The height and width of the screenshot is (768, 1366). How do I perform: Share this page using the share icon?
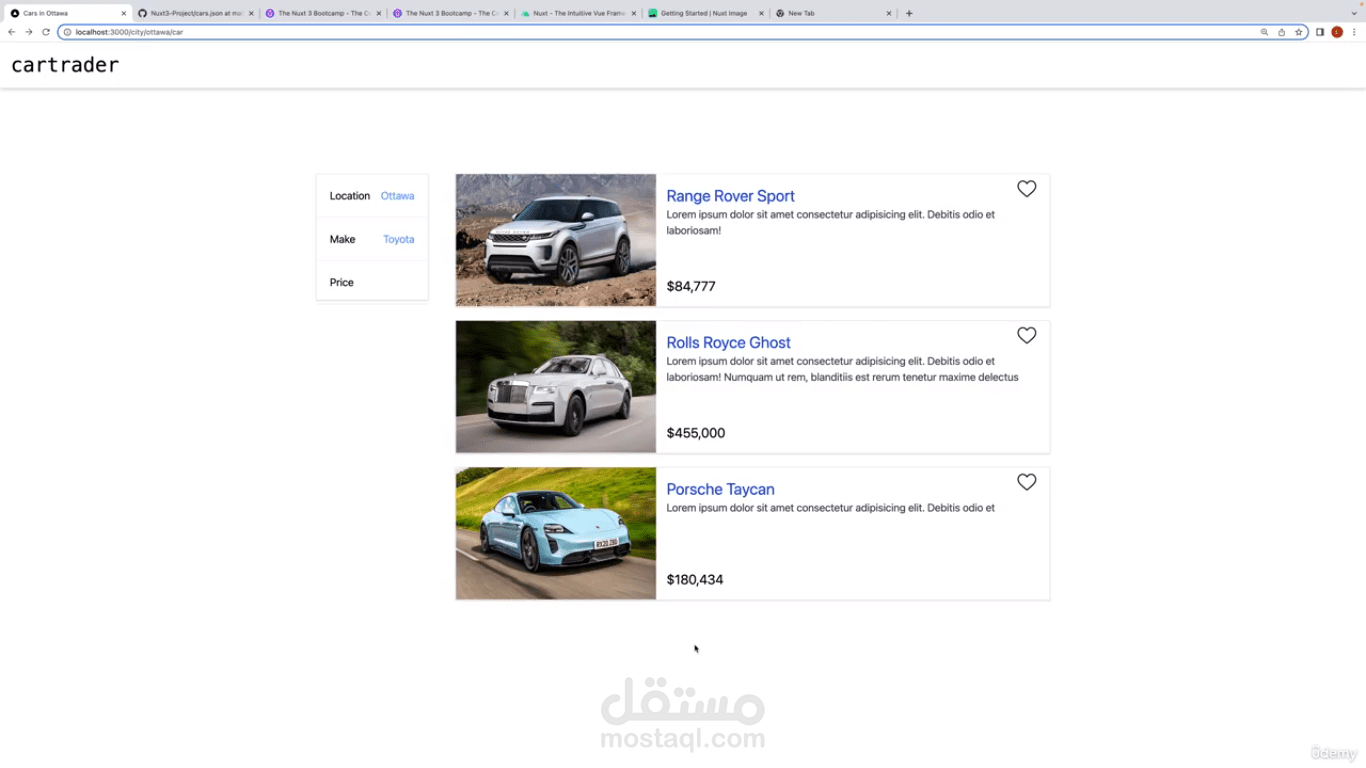click(1281, 32)
